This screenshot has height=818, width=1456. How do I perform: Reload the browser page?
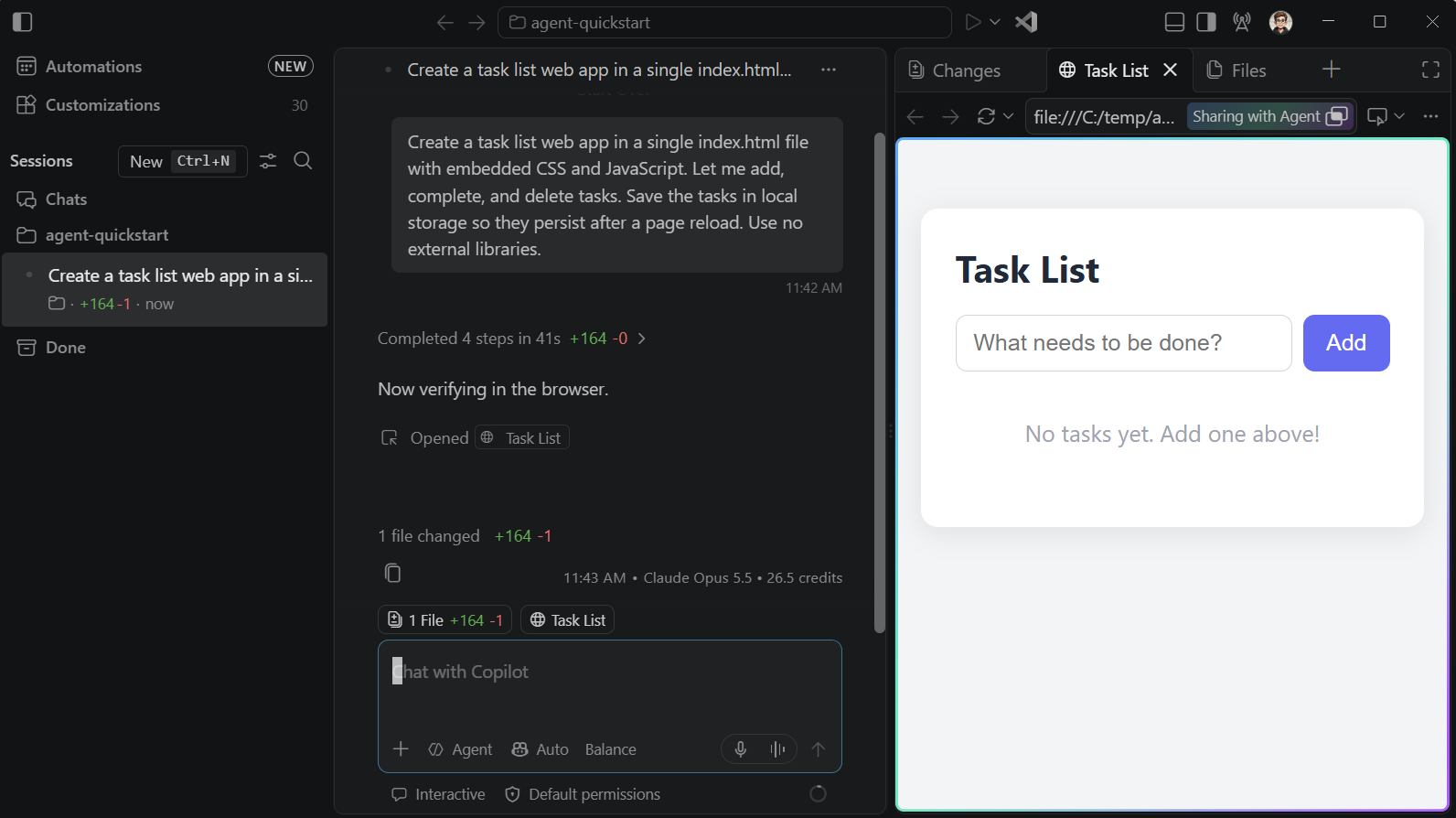coord(986,116)
